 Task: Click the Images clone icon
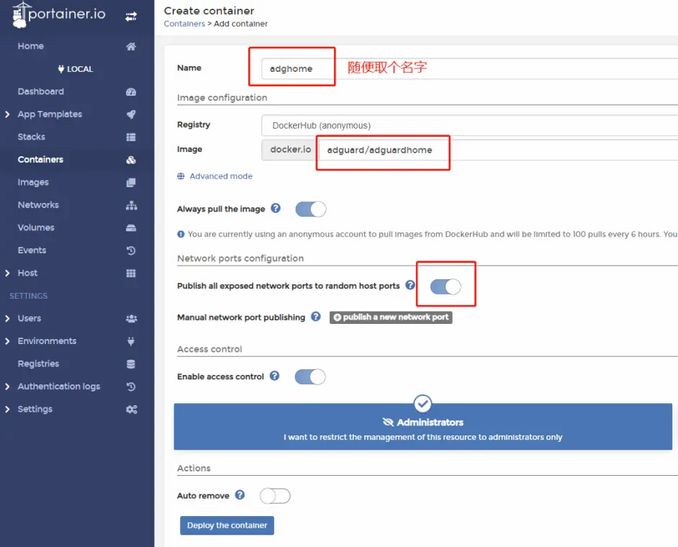(x=131, y=182)
